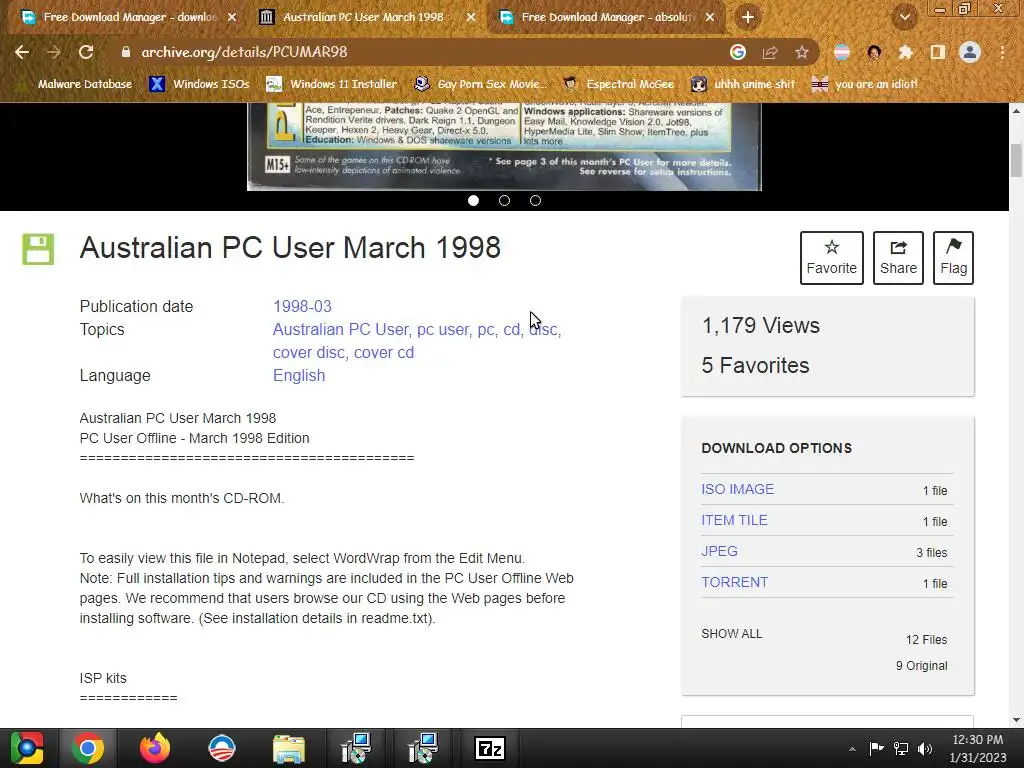Viewport: 1024px width, 768px height.
Task: Click the page vertical scrollbar thumb
Action: point(1016,160)
